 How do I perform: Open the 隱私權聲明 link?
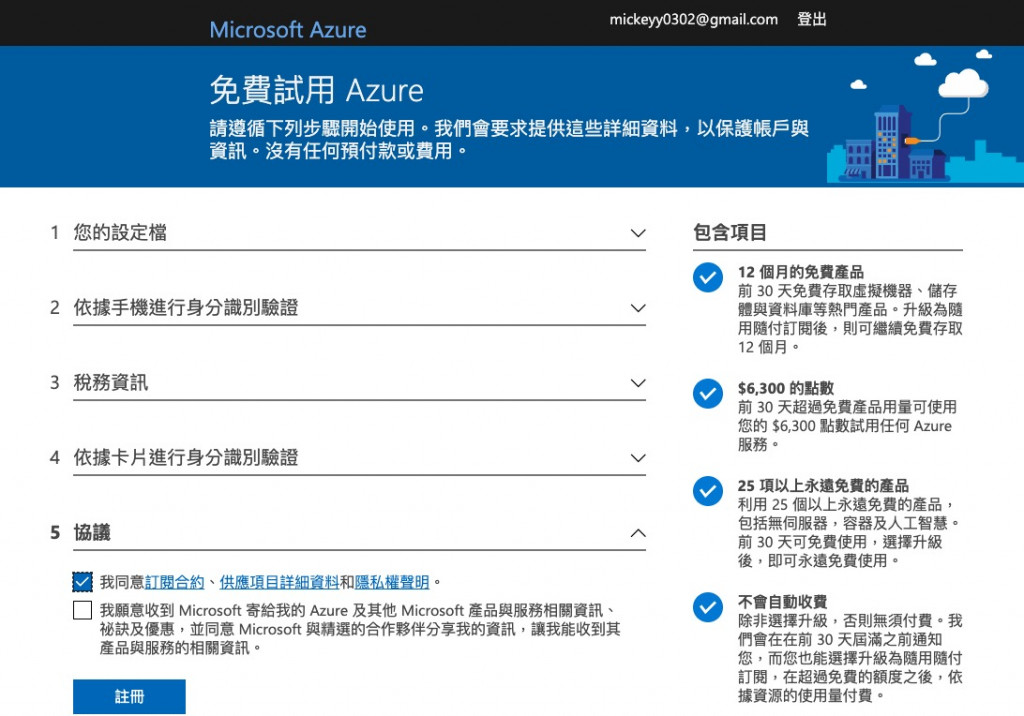[x=392, y=582]
